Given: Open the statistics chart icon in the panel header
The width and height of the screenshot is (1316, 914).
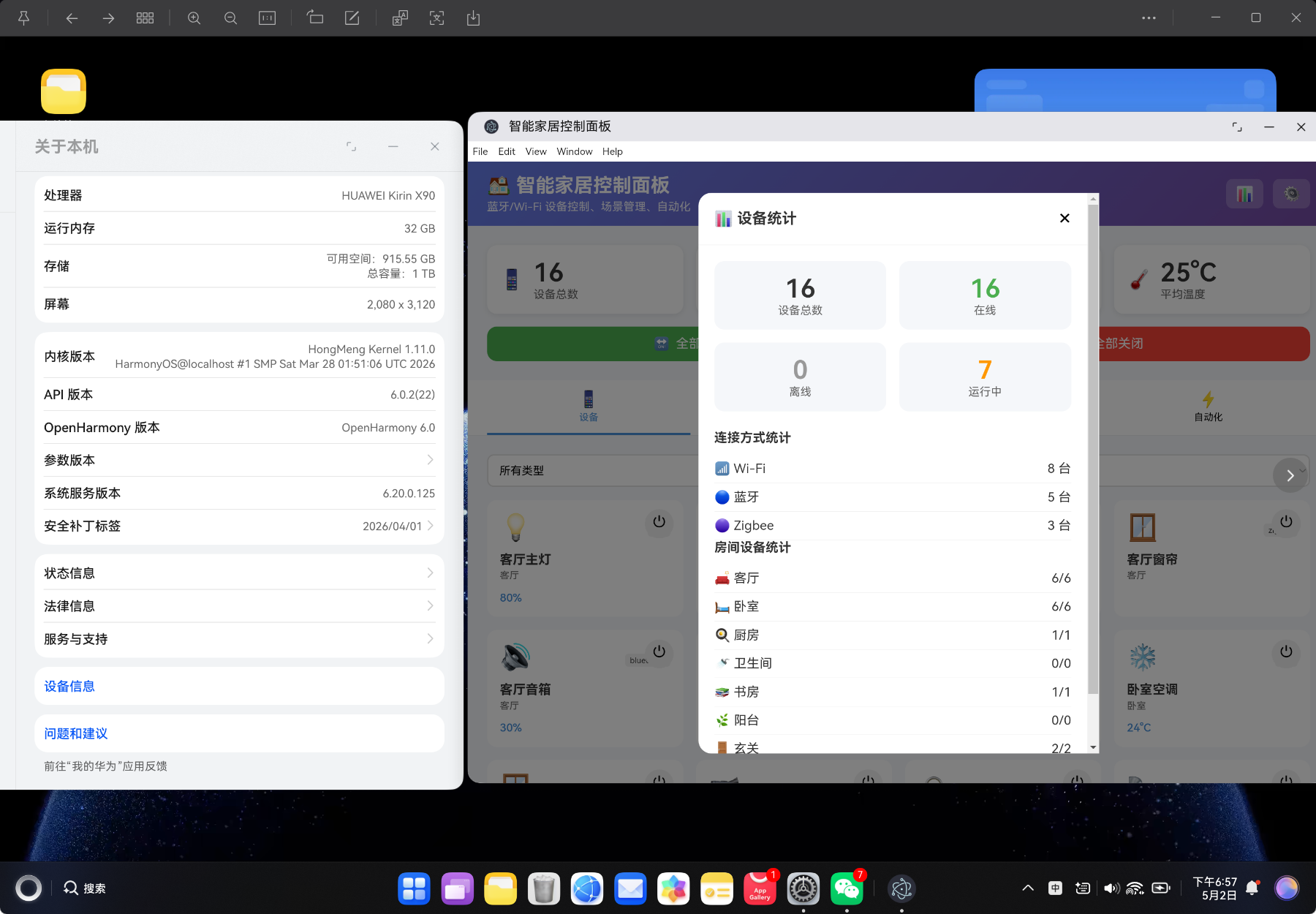Looking at the screenshot, I should click(1244, 194).
